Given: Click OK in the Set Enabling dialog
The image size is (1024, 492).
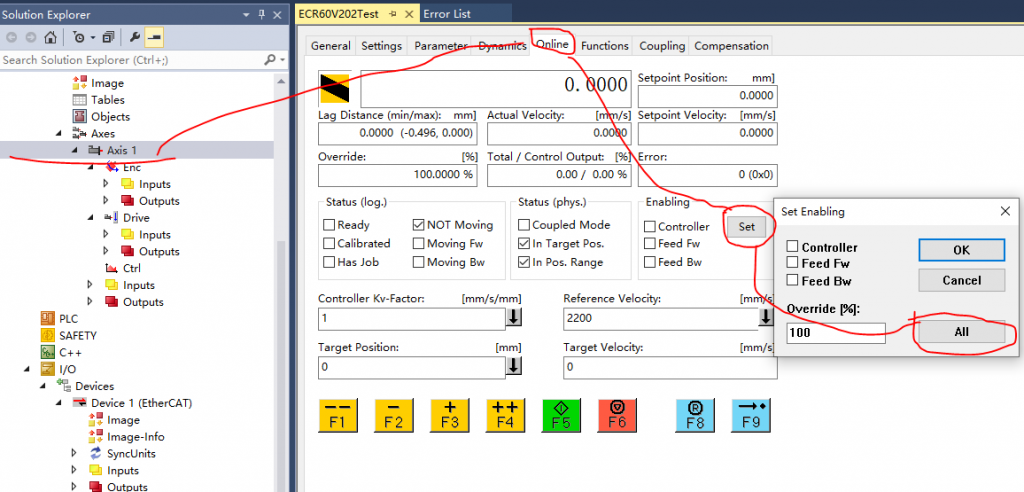Looking at the screenshot, I should [x=961, y=250].
